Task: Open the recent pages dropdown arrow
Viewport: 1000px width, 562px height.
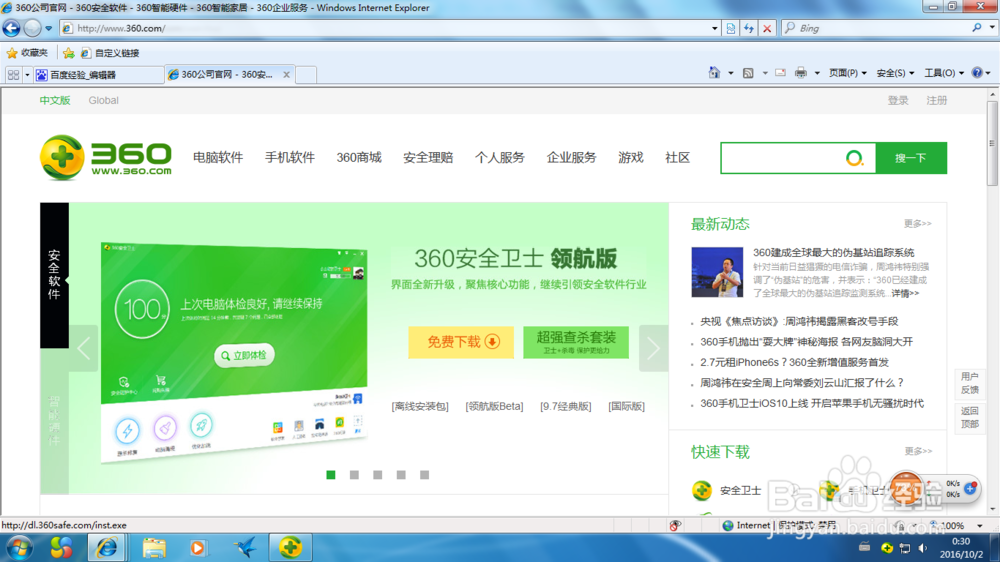Action: [x=48, y=29]
